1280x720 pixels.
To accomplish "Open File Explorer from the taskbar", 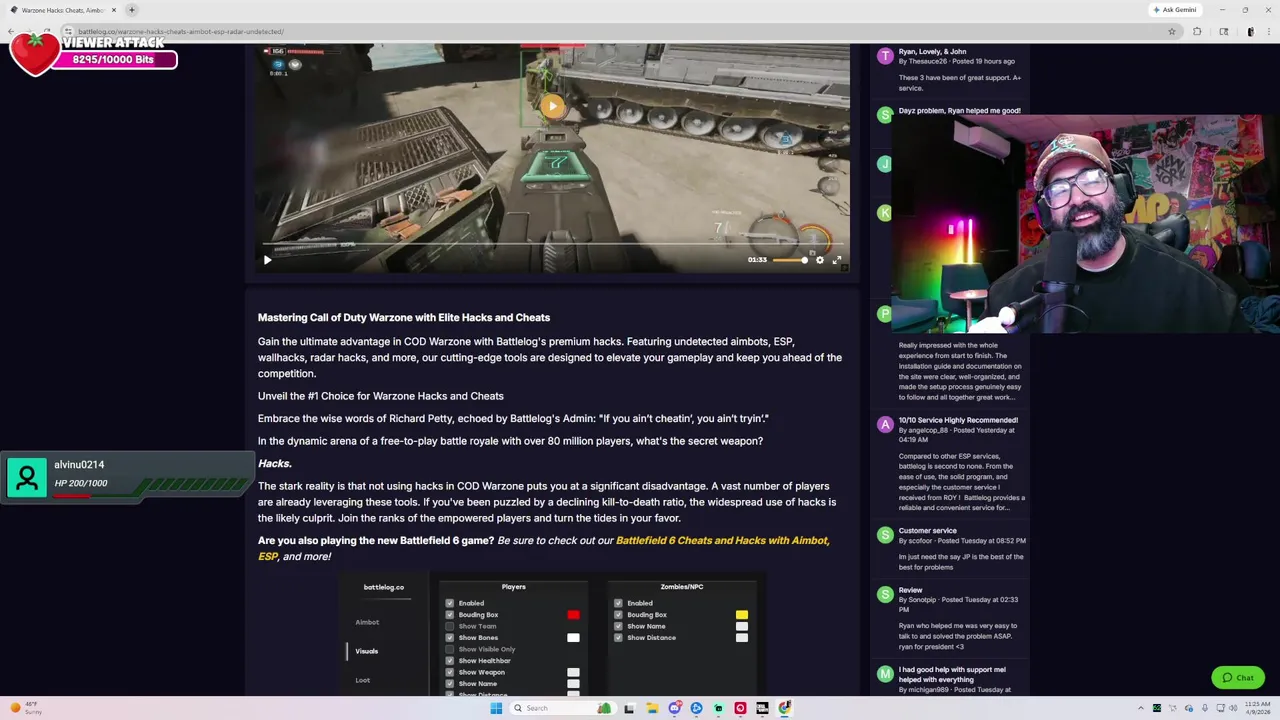I will tap(652, 708).
